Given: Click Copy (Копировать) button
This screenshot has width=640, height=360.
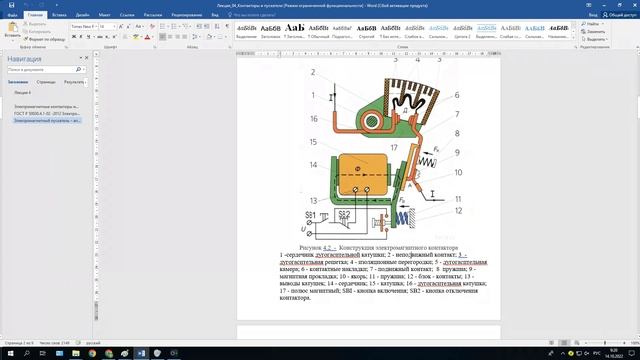Looking at the screenshot, I should coord(37,31).
